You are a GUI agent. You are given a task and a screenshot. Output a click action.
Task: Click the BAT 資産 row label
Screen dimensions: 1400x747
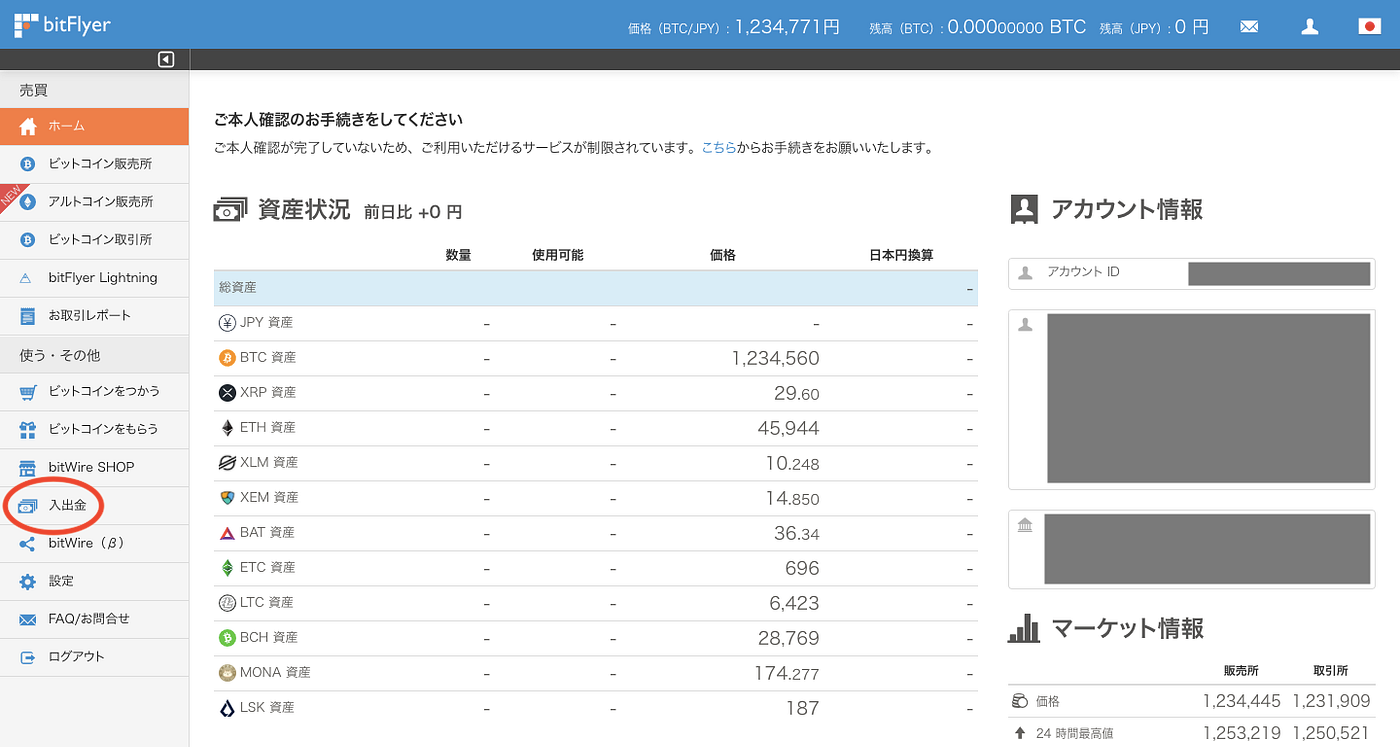click(267, 533)
